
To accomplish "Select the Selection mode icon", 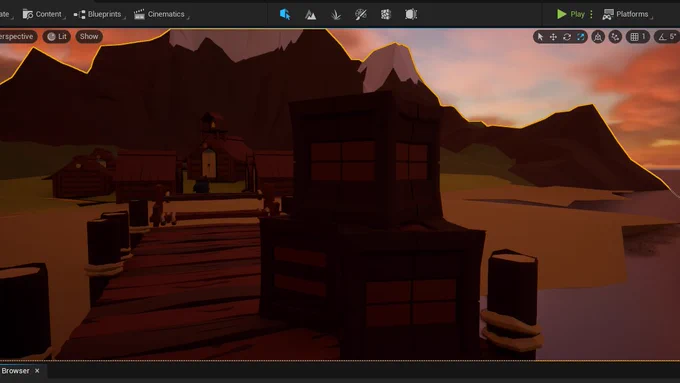I will (x=285, y=14).
